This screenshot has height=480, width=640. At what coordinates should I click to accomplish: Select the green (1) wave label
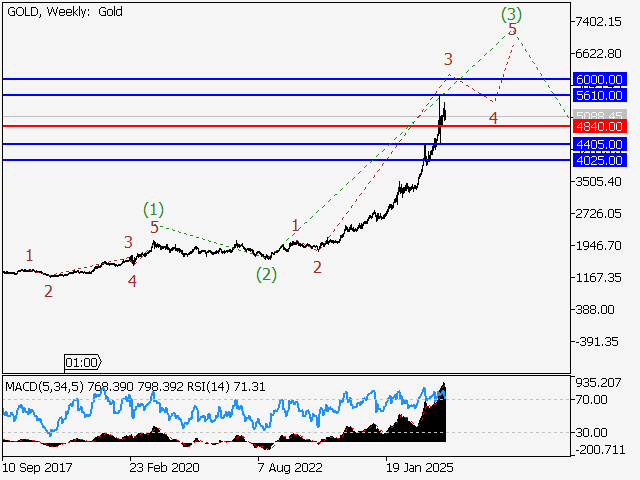click(153, 209)
